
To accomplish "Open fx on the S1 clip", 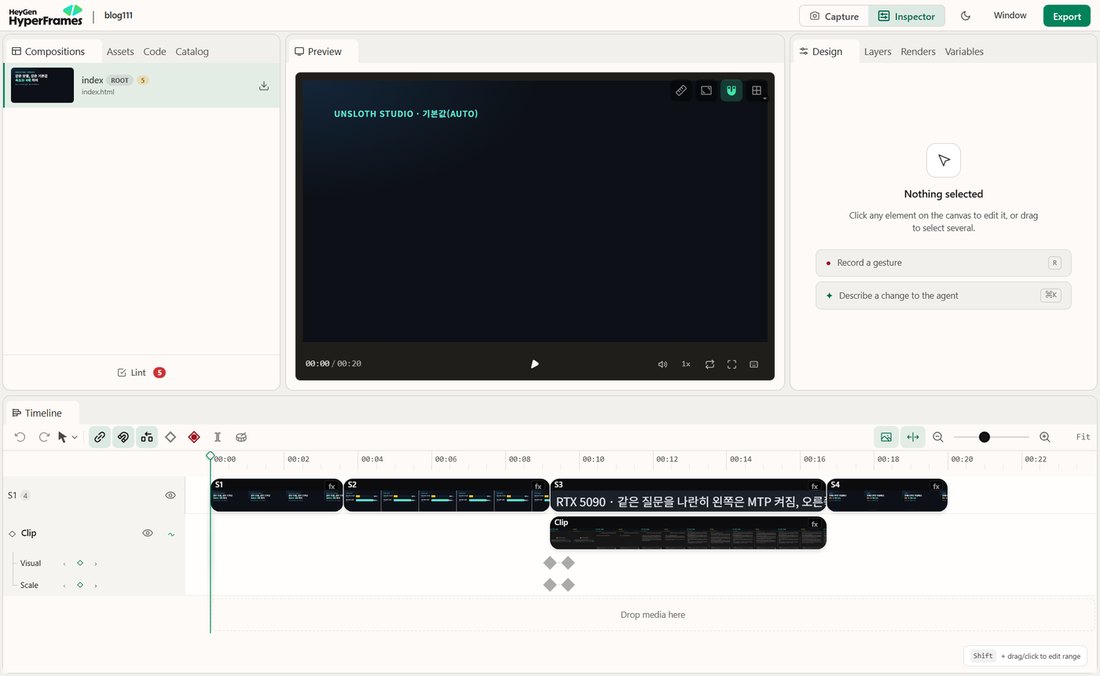I will pyautogui.click(x=332, y=486).
